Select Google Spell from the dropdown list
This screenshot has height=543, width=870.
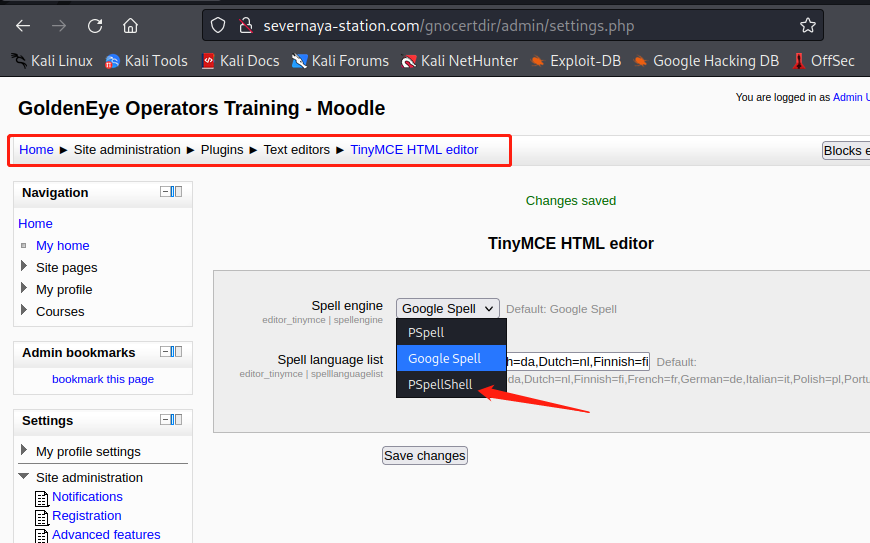pyautogui.click(x=451, y=358)
